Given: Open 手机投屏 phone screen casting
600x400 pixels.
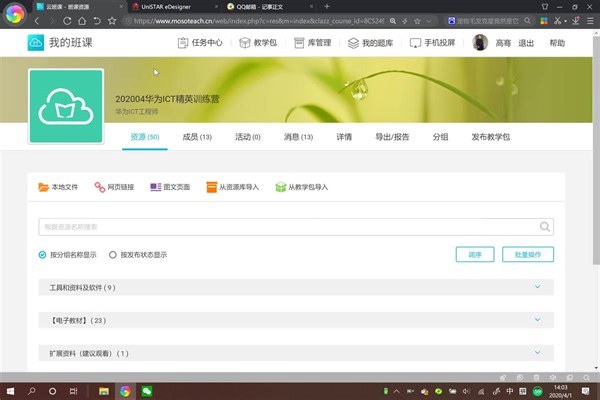Looking at the screenshot, I should pyautogui.click(x=432, y=43).
